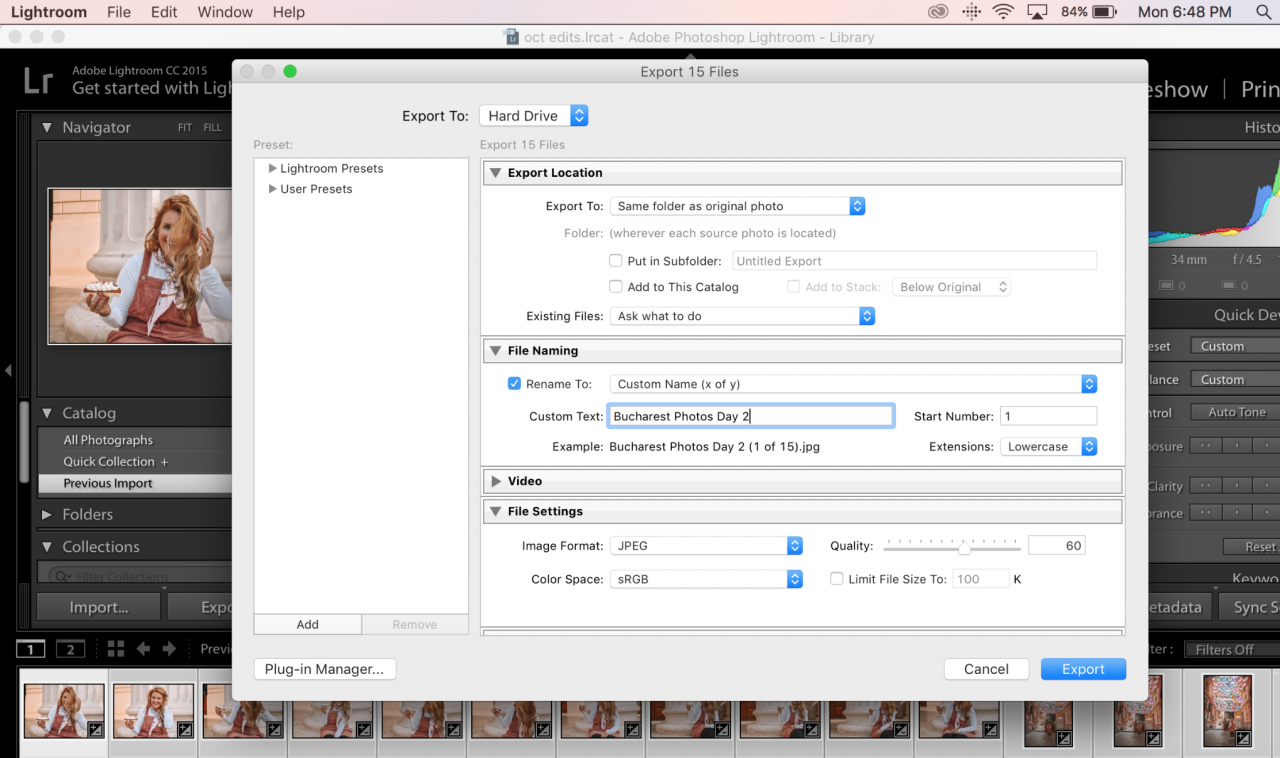Viewport: 1280px width, 758px height.
Task: Go to previous photo with back arrow
Action: tap(143, 649)
